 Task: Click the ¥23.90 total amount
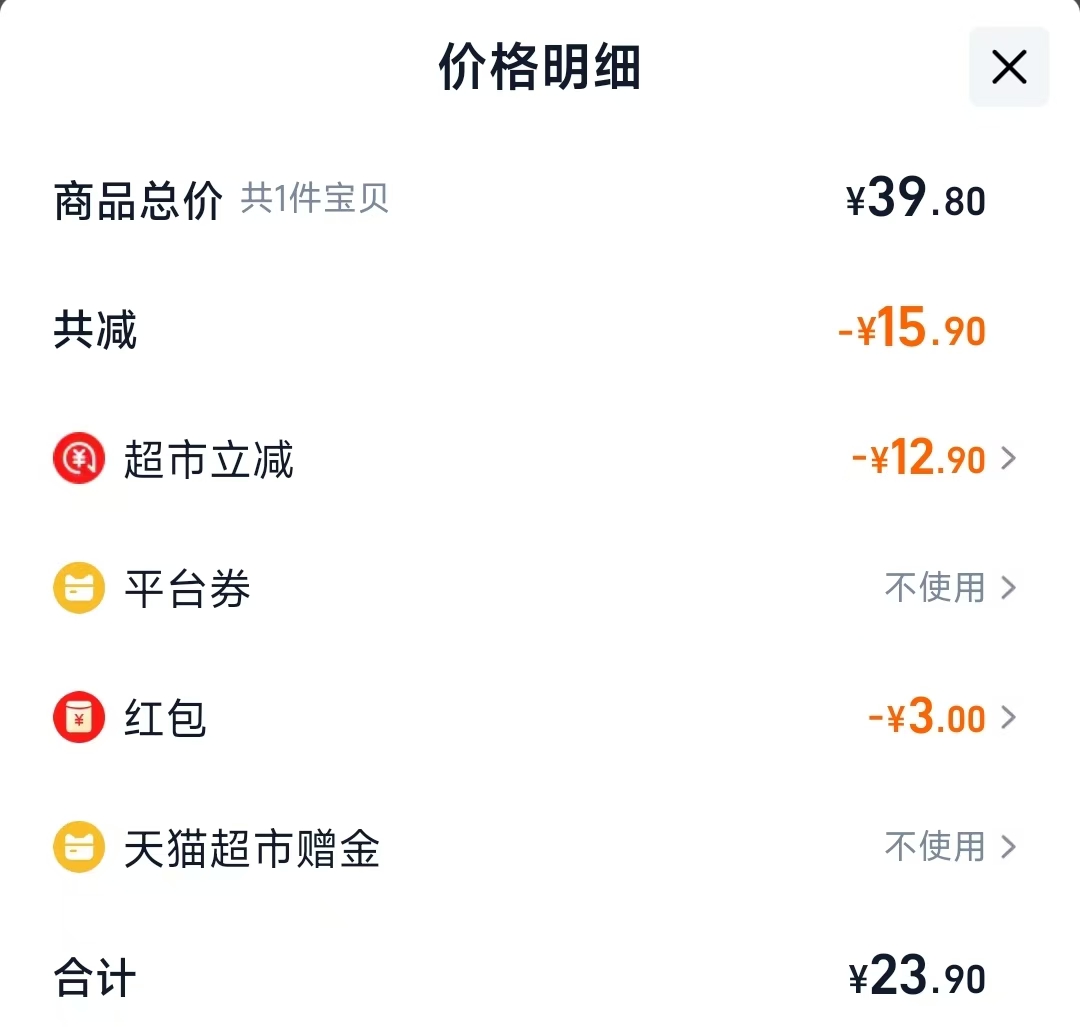click(917, 976)
